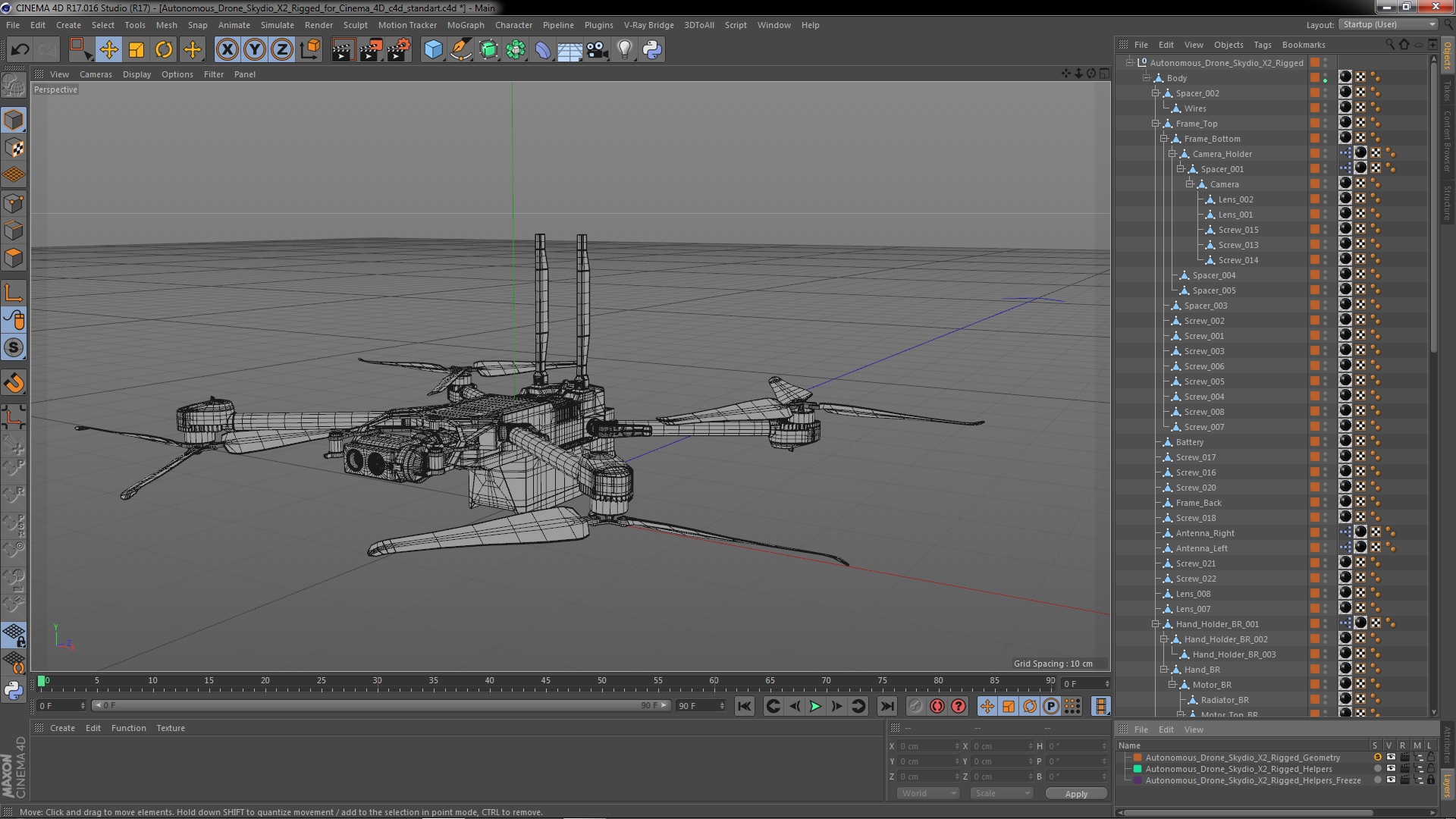
Task: Collapse the Frame_Top tree node
Action: (1155, 123)
